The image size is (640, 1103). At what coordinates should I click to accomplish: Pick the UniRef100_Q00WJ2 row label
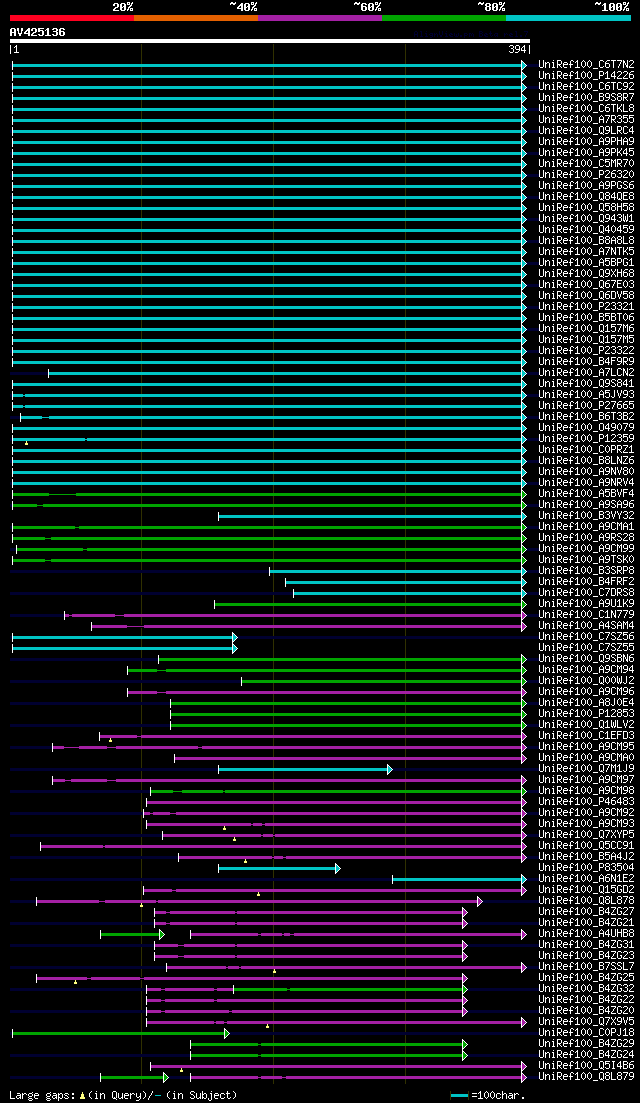[x=586, y=681]
